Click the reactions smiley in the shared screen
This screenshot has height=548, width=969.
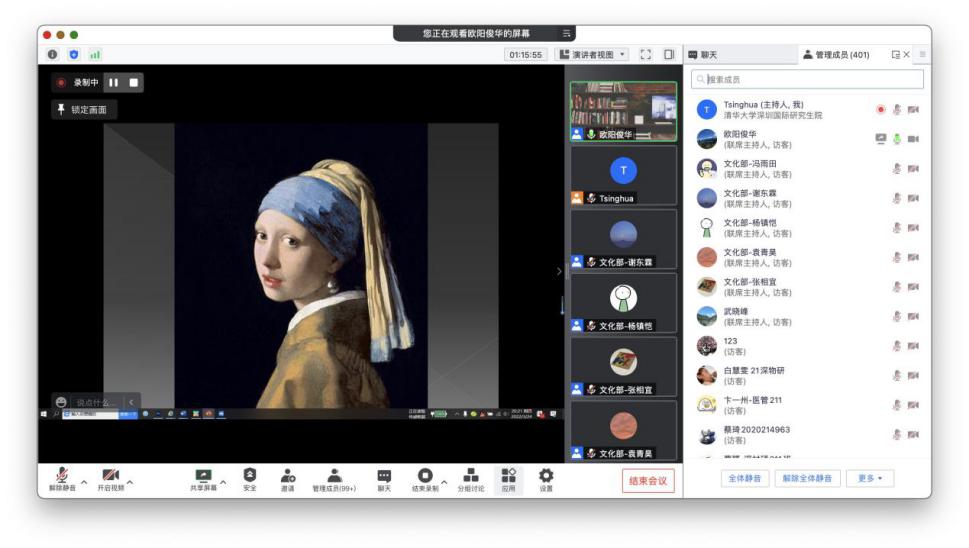point(61,402)
